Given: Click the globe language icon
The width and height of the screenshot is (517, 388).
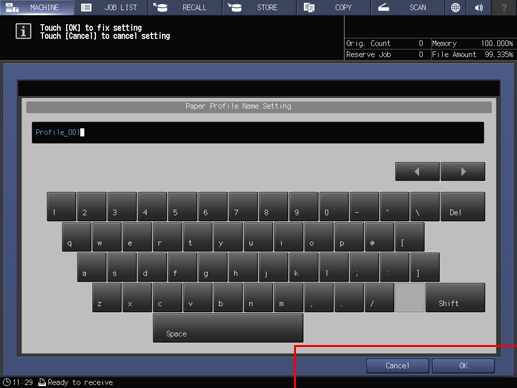Looking at the screenshot, I should (455, 7).
